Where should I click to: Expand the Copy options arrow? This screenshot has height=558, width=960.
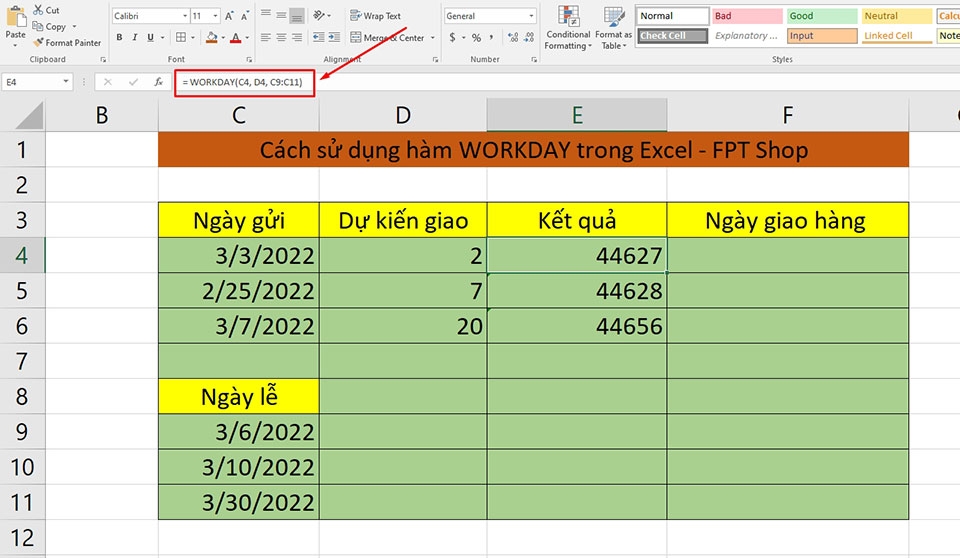click(x=75, y=26)
